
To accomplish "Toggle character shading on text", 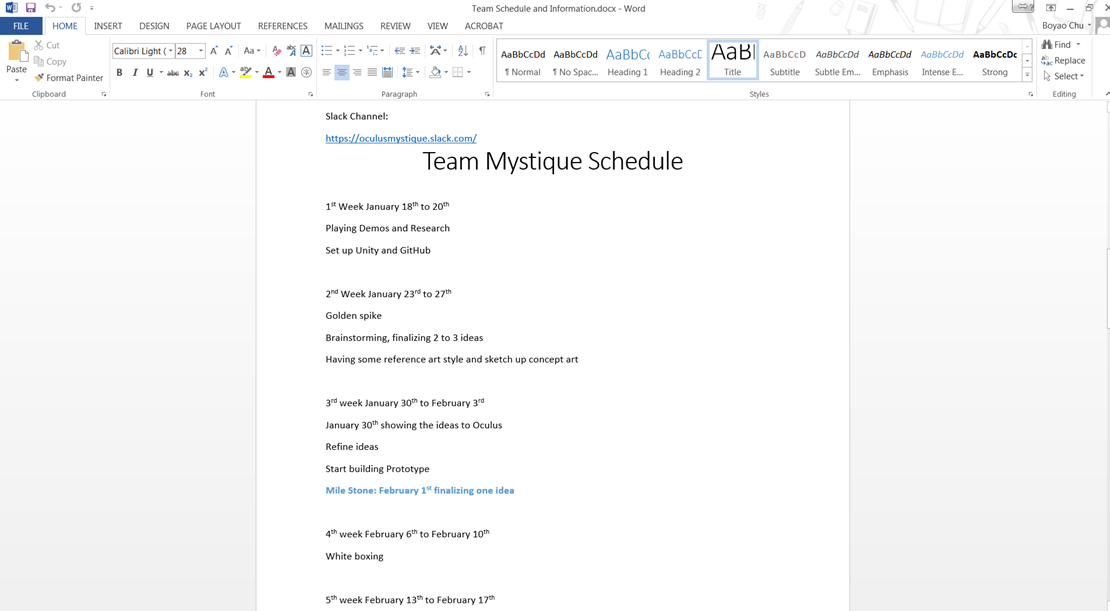I will (x=291, y=72).
